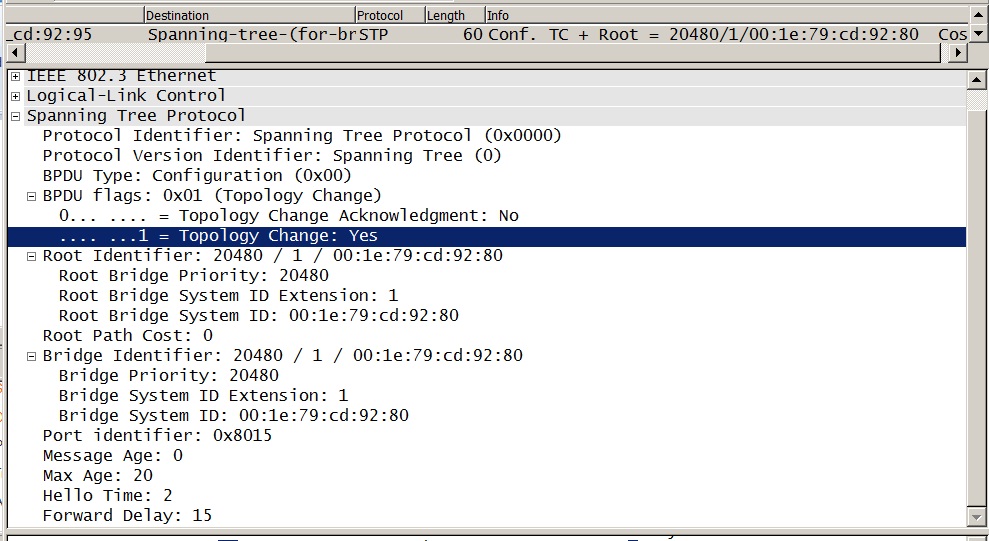Collapse the Spanning Tree Protocol node
Image resolution: width=989 pixels, height=541 pixels.
pos(15,117)
